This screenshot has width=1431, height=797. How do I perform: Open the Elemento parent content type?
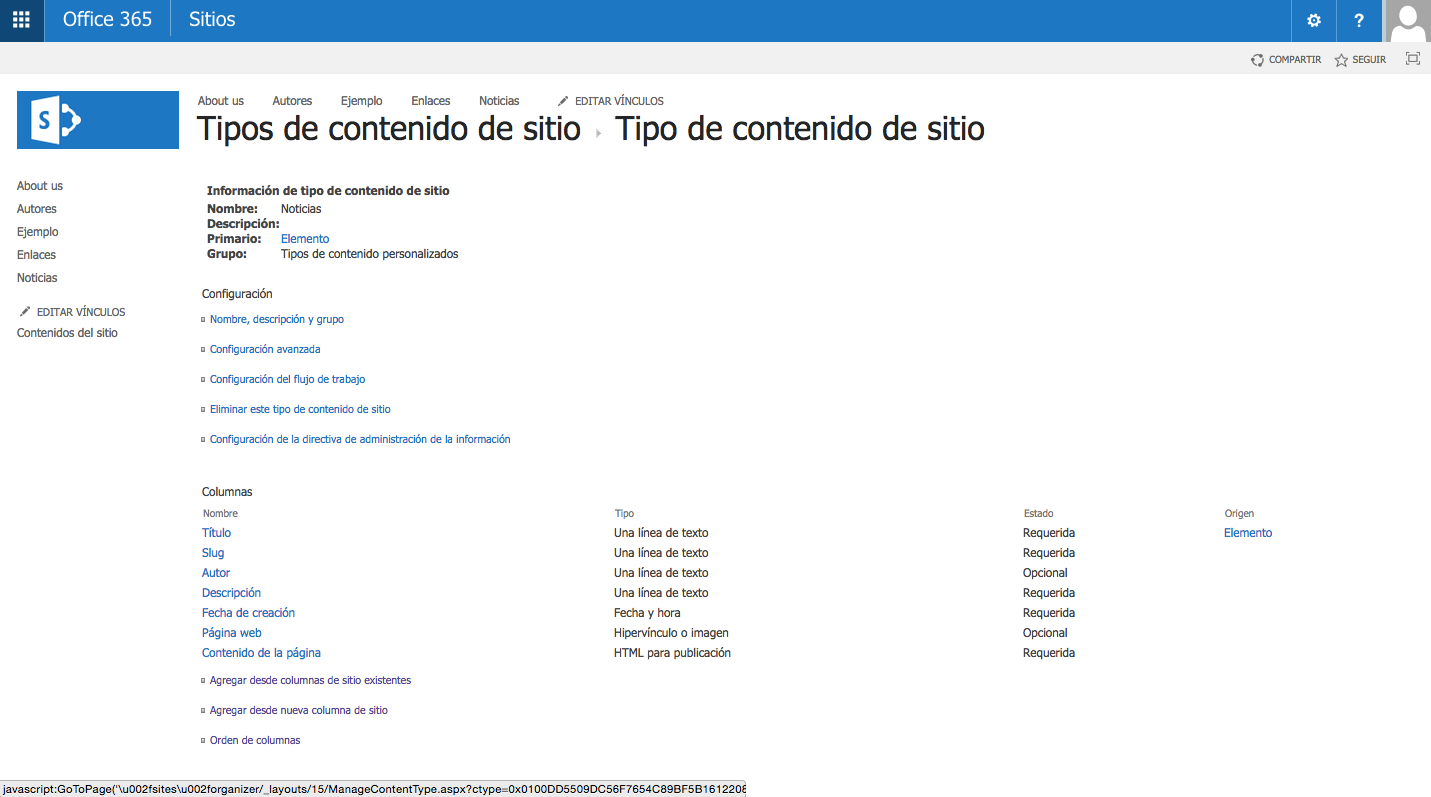[304, 238]
